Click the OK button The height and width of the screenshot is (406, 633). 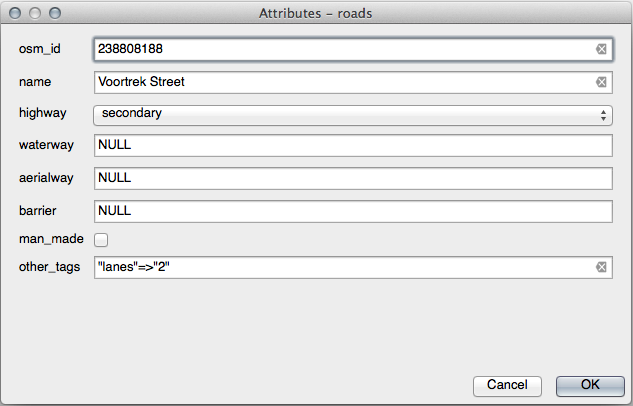point(590,385)
